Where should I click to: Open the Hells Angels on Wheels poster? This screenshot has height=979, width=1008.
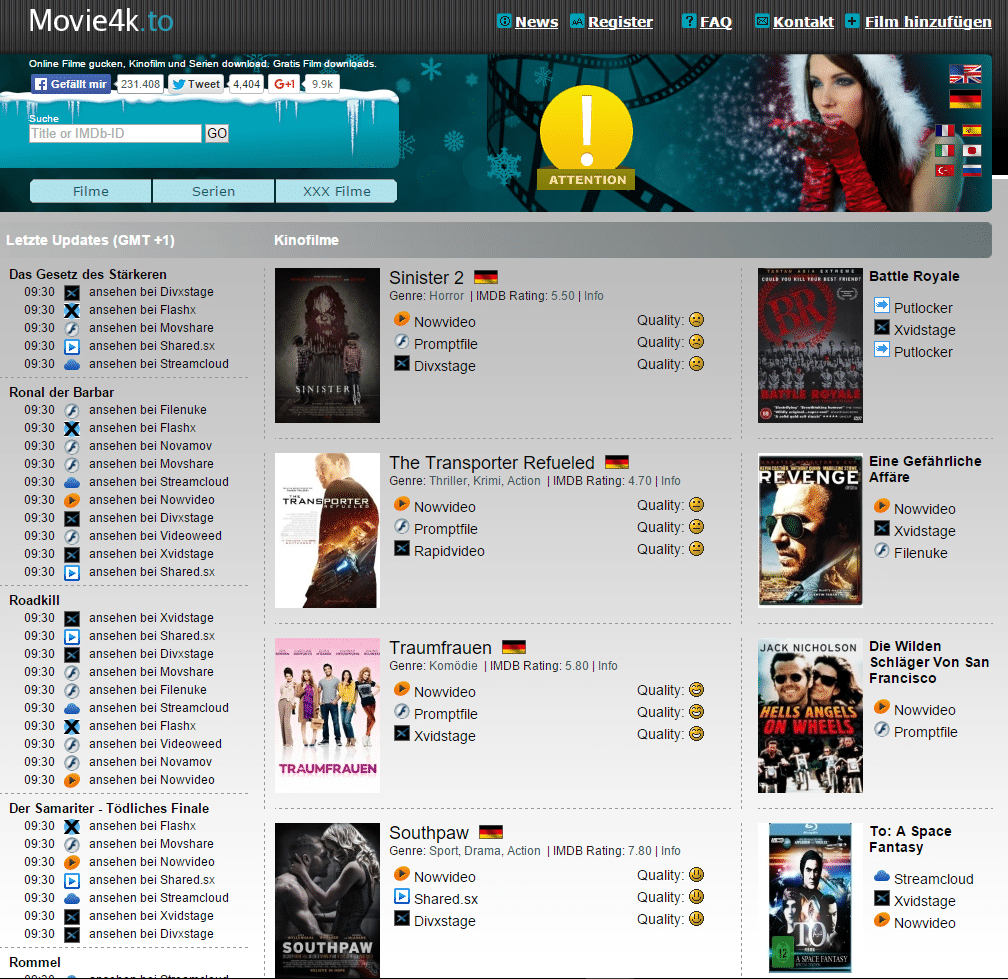pos(810,715)
